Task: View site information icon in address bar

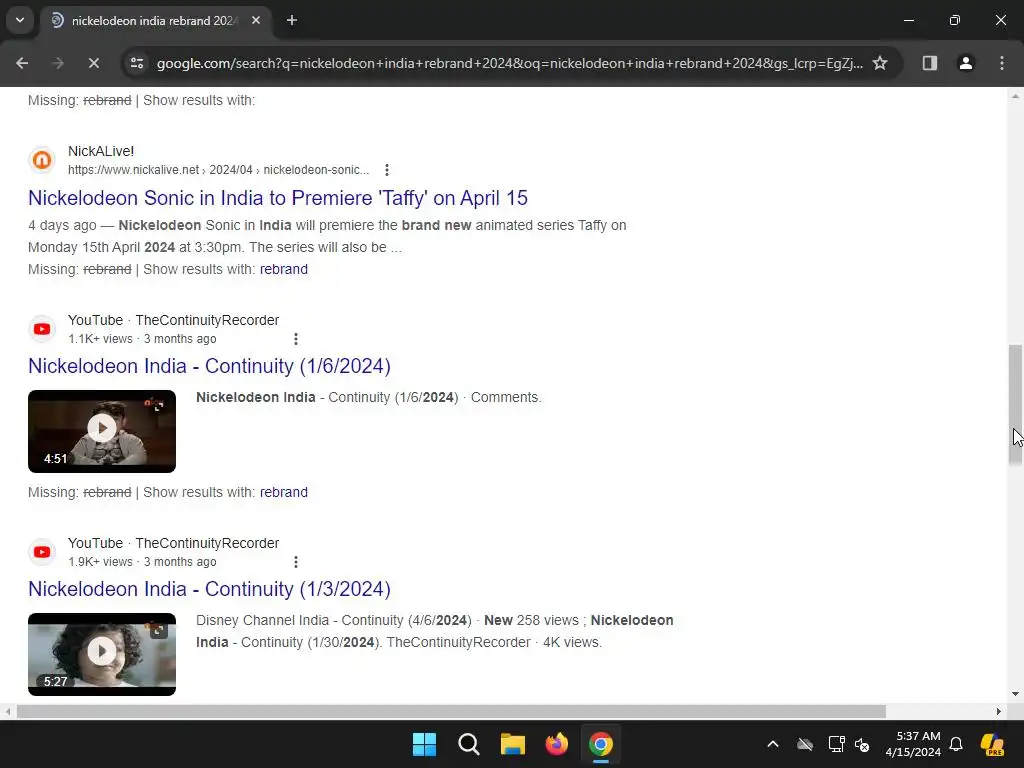Action: tap(137, 63)
